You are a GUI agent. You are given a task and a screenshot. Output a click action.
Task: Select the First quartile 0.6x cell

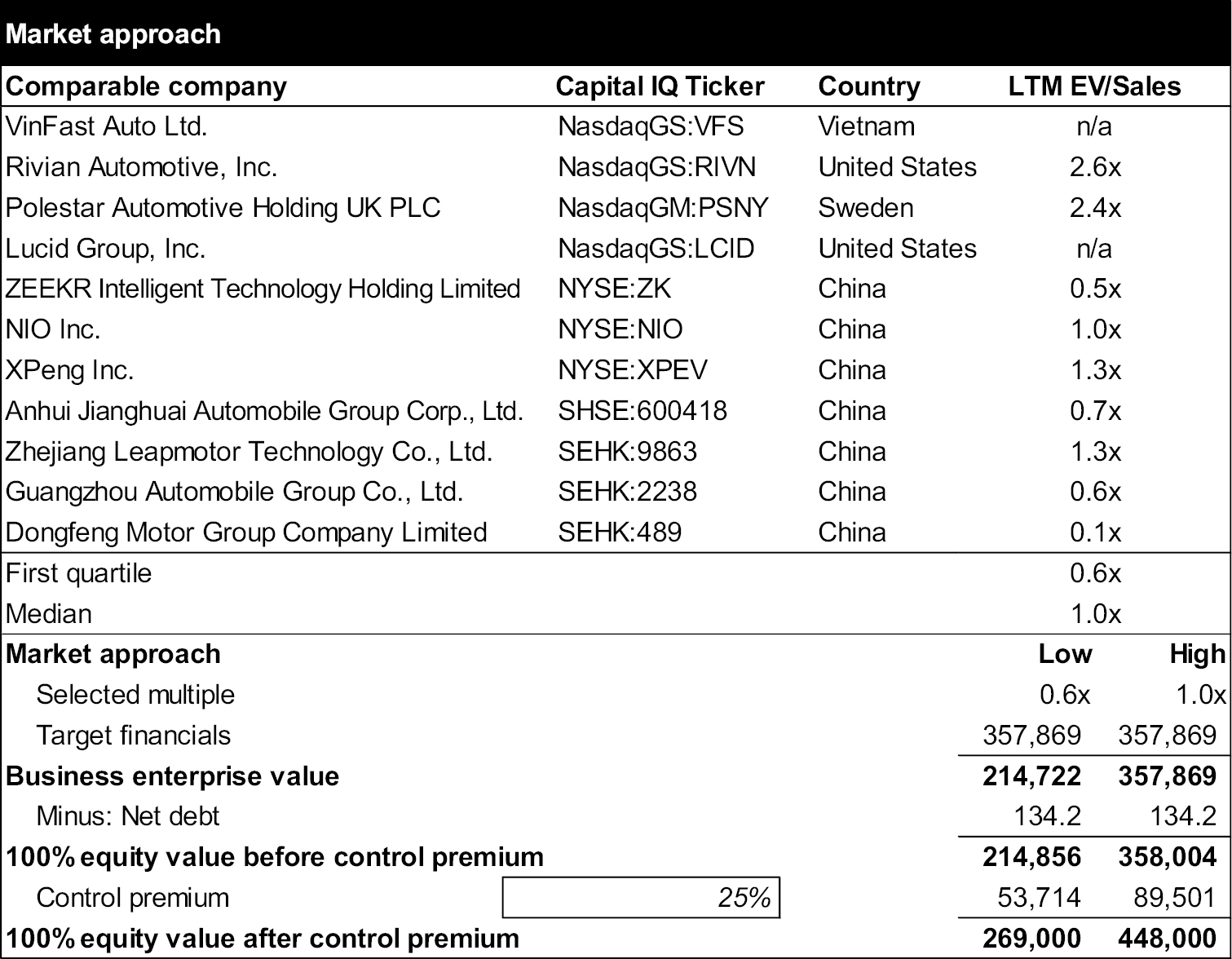click(1095, 573)
